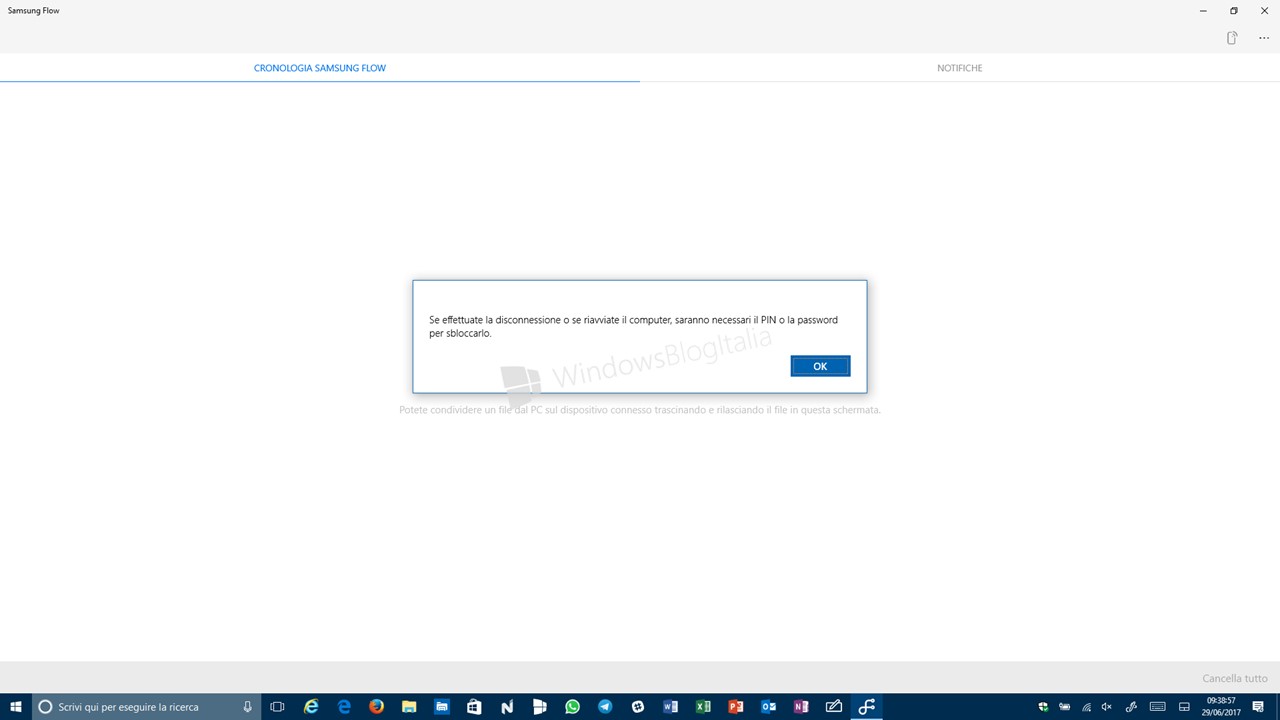1280x720 pixels.
Task: Open the Notifiche tab
Action: coord(960,68)
